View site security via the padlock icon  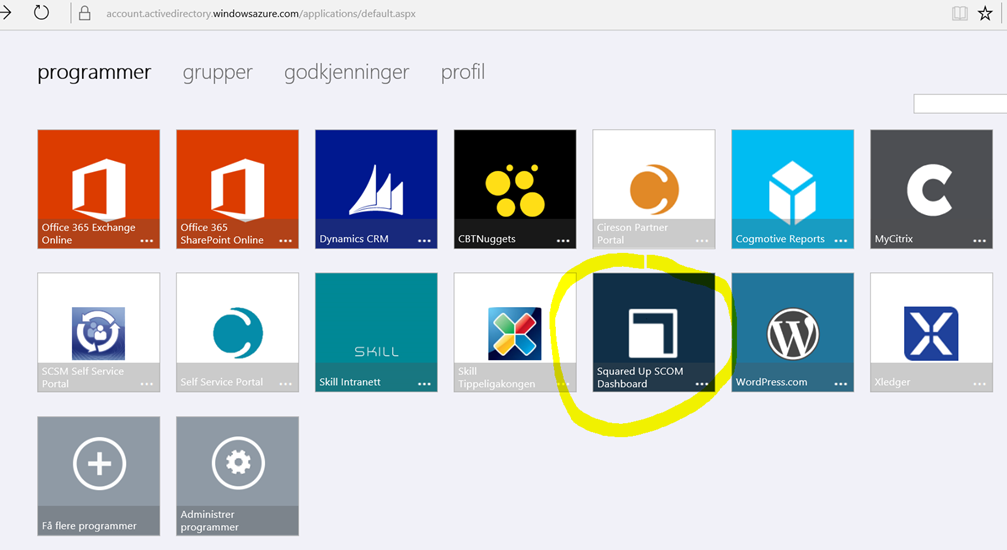click(84, 13)
